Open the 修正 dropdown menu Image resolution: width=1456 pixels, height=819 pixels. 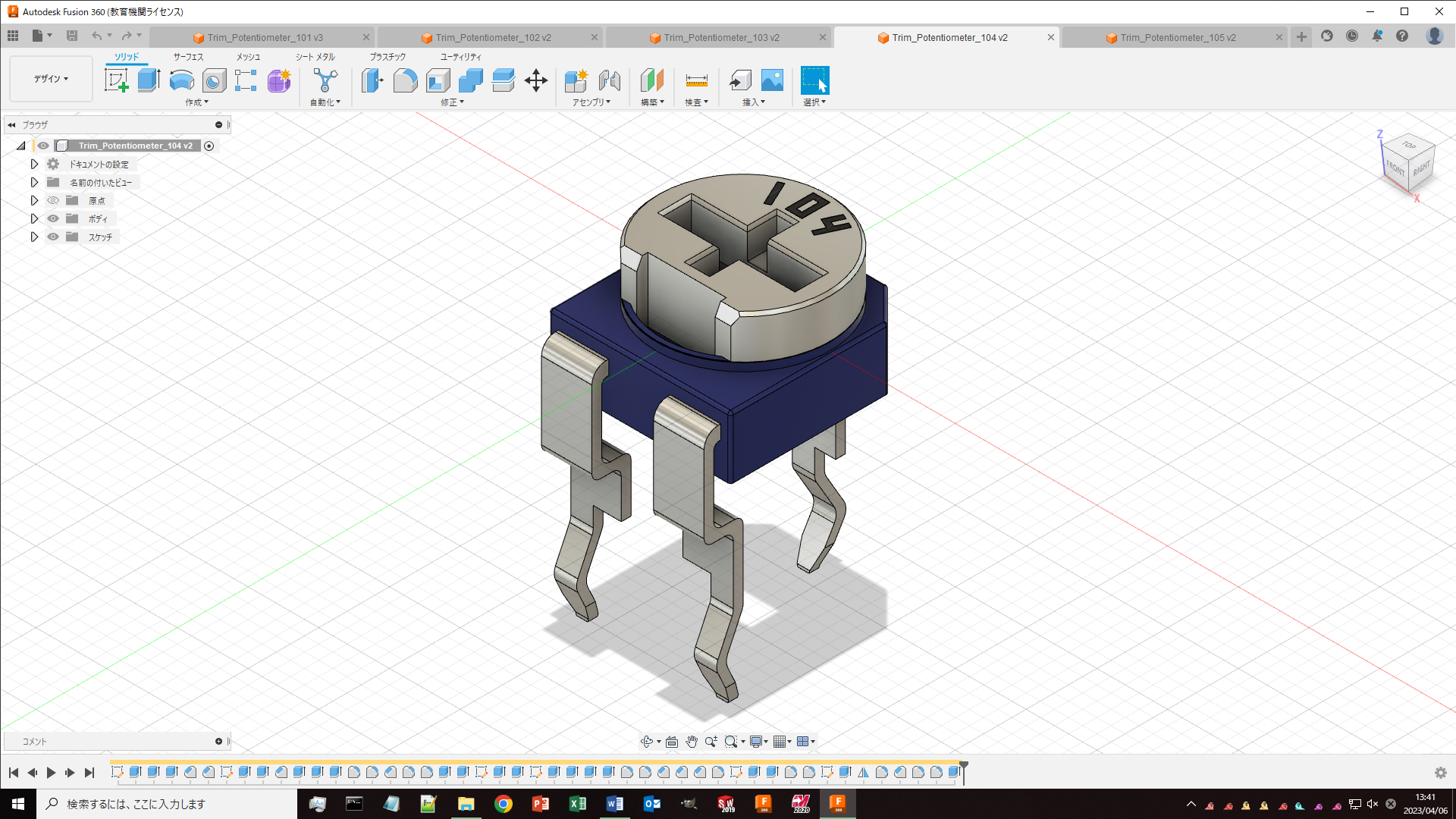click(x=452, y=102)
